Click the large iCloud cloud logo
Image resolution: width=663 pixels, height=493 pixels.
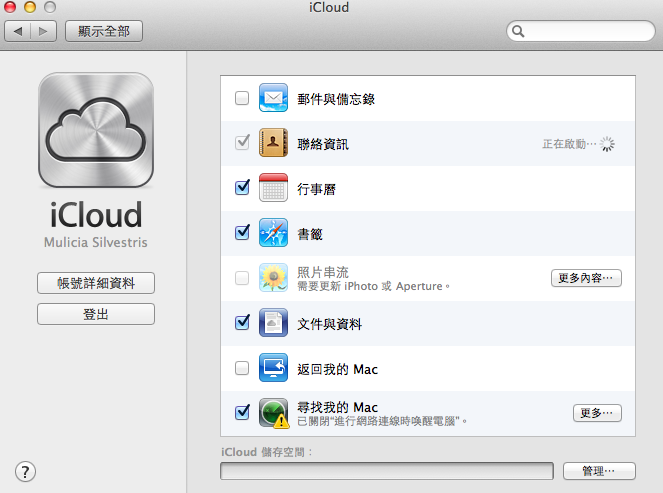96,130
